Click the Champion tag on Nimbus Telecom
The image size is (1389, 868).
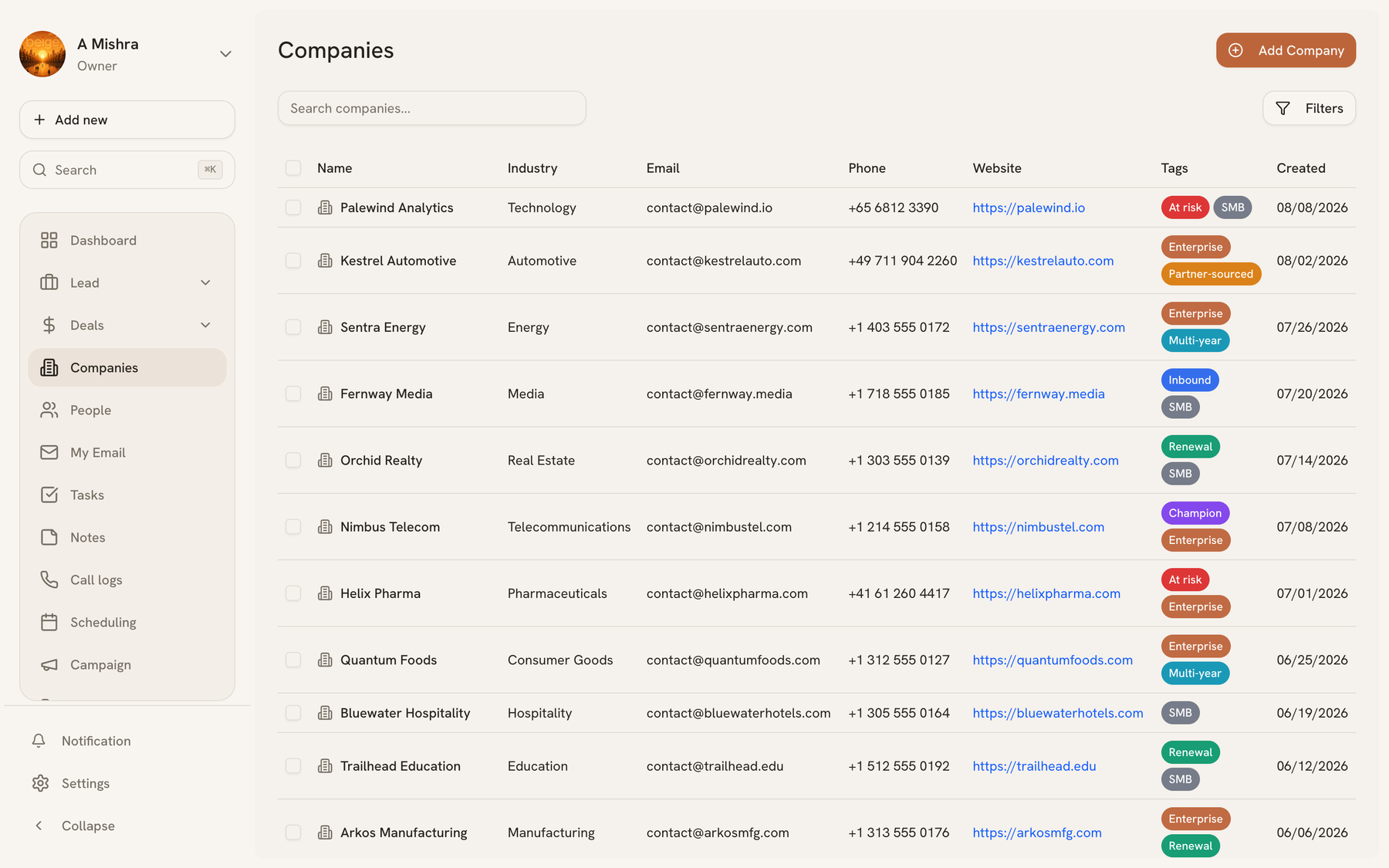click(x=1195, y=513)
